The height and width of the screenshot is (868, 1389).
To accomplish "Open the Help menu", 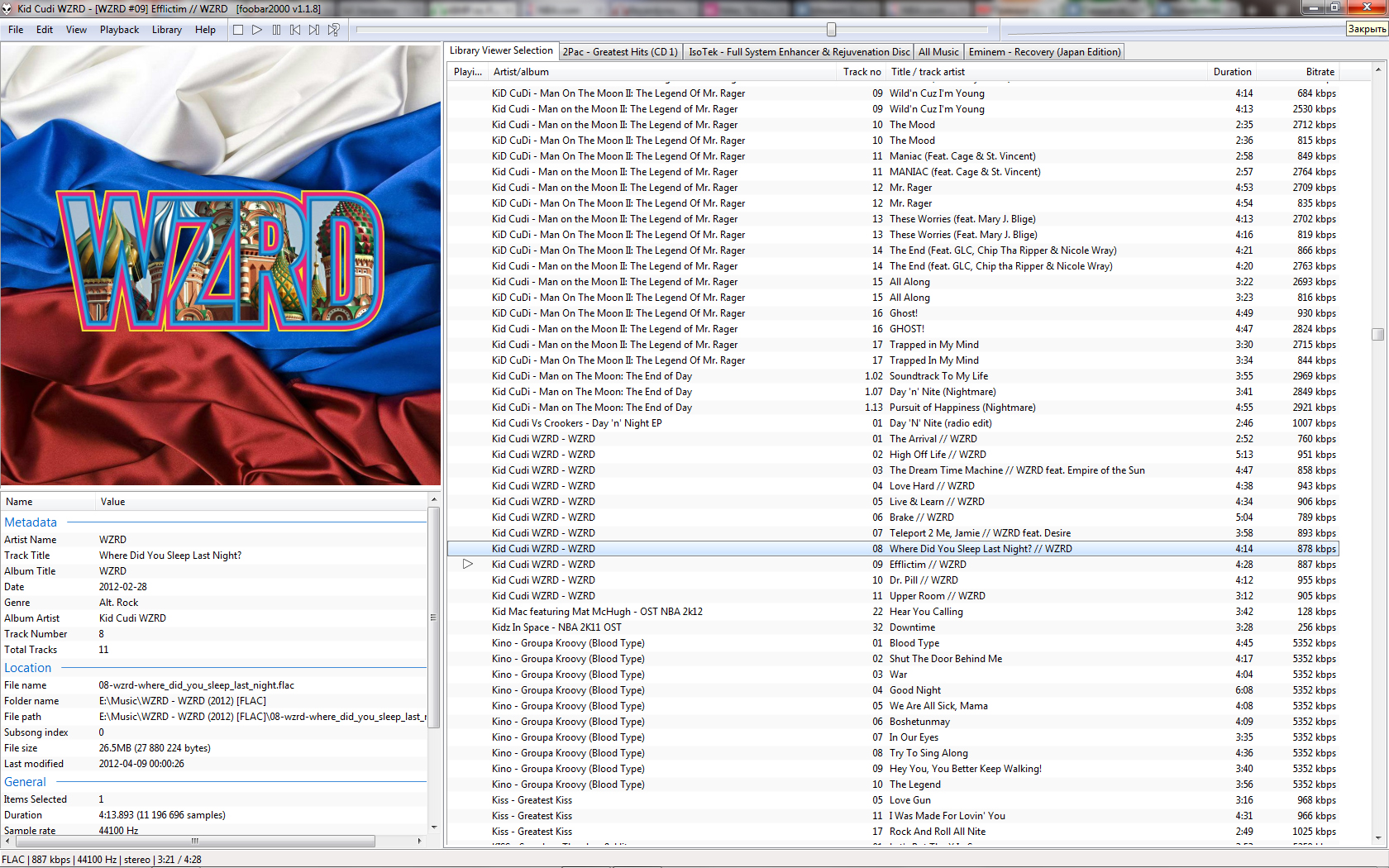I will tap(205, 30).
